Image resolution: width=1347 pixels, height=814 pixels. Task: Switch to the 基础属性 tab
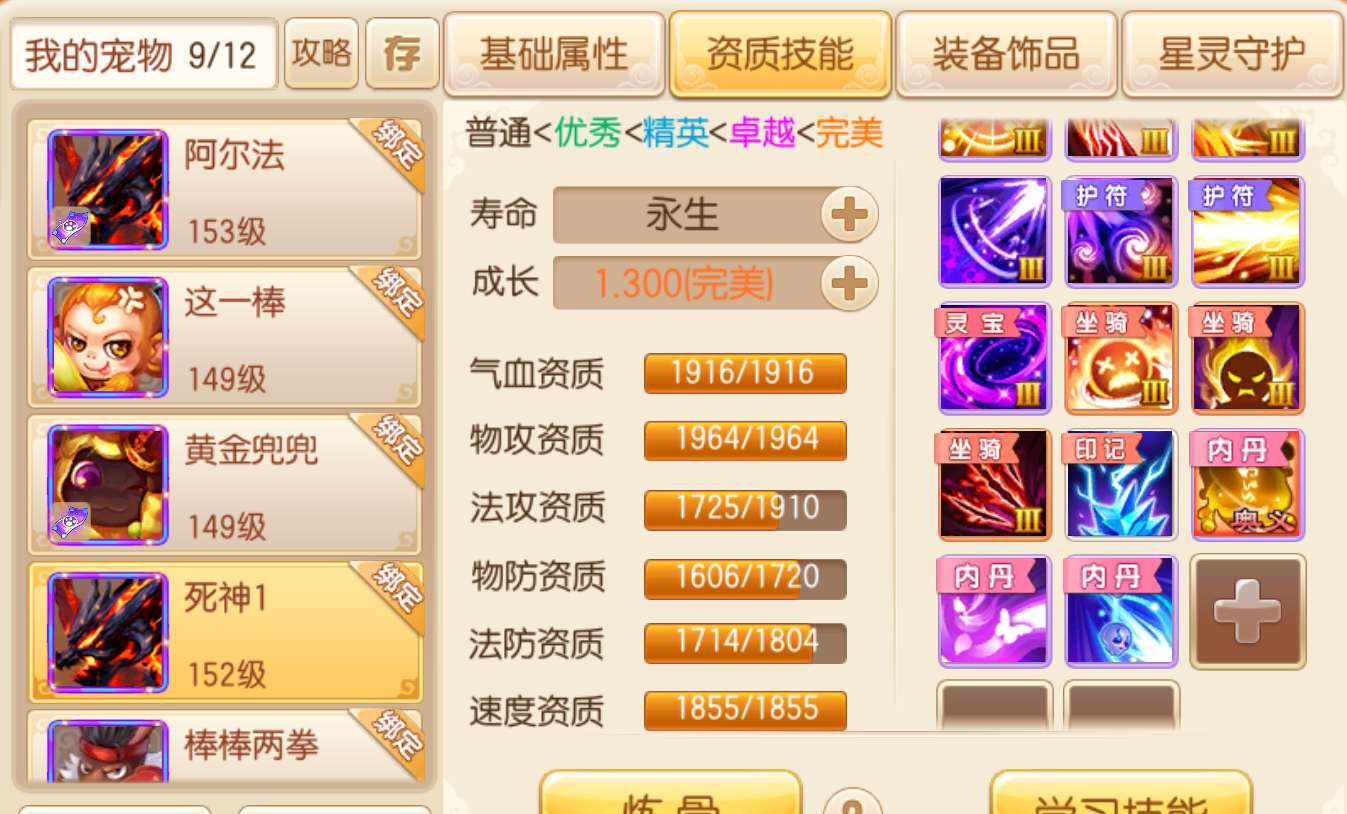coord(554,54)
